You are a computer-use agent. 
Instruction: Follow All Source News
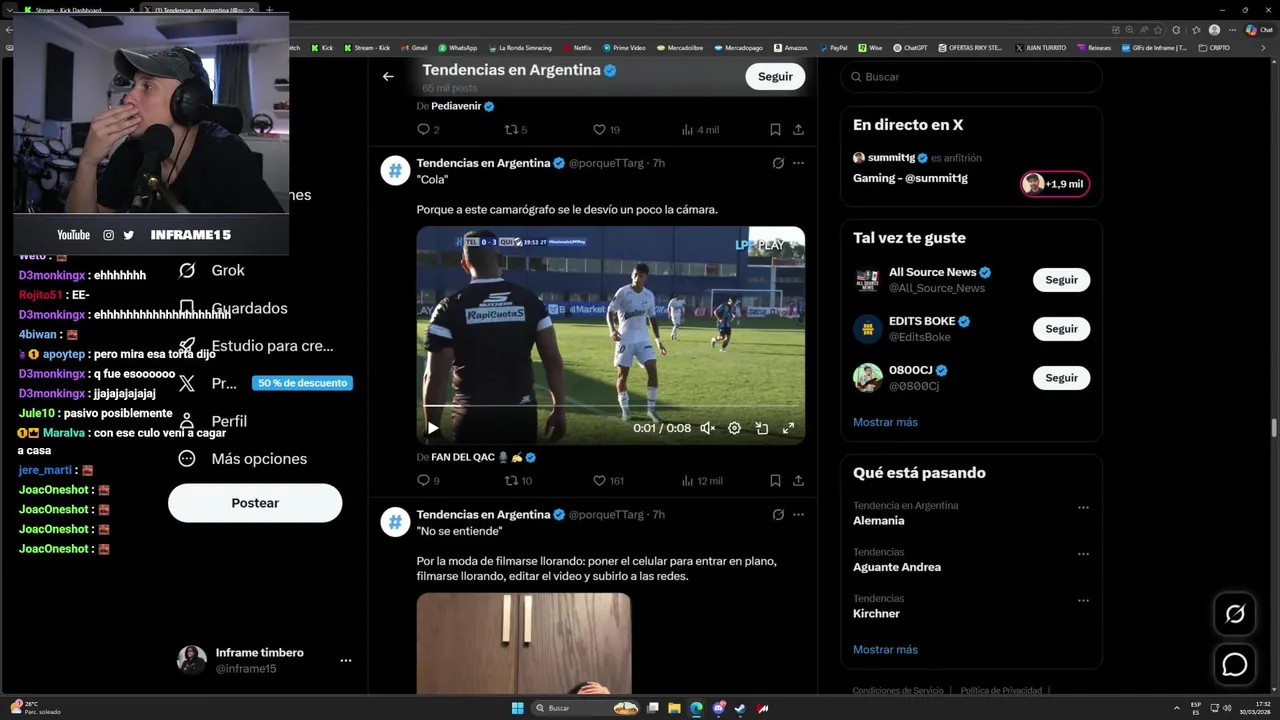coord(1061,280)
